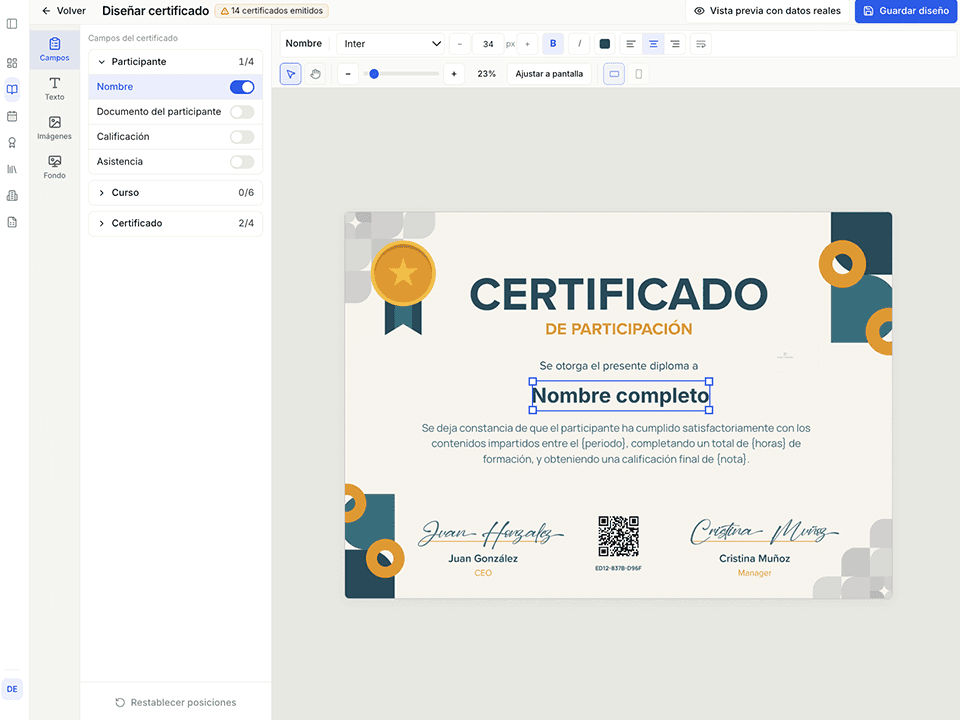Viewport: 960px width, 720px height.
Task: Open the Fondo tab
Action: (x=54, y=167)
